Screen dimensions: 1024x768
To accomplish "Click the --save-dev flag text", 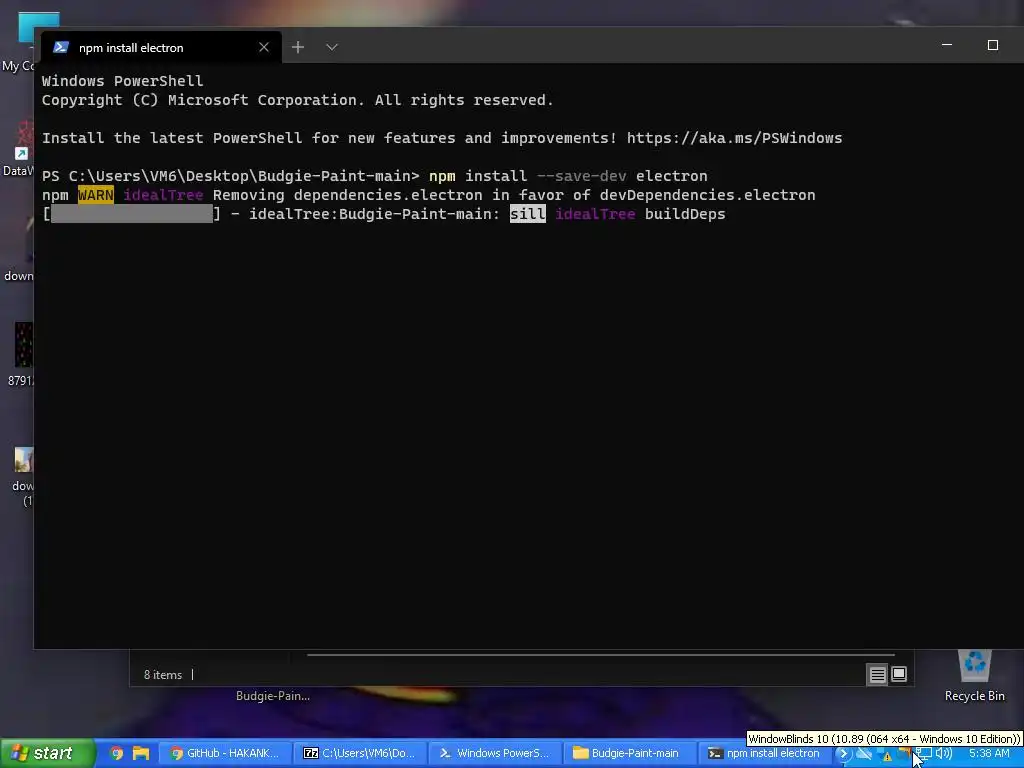I will pyautogui.click(x=581, y=176).
